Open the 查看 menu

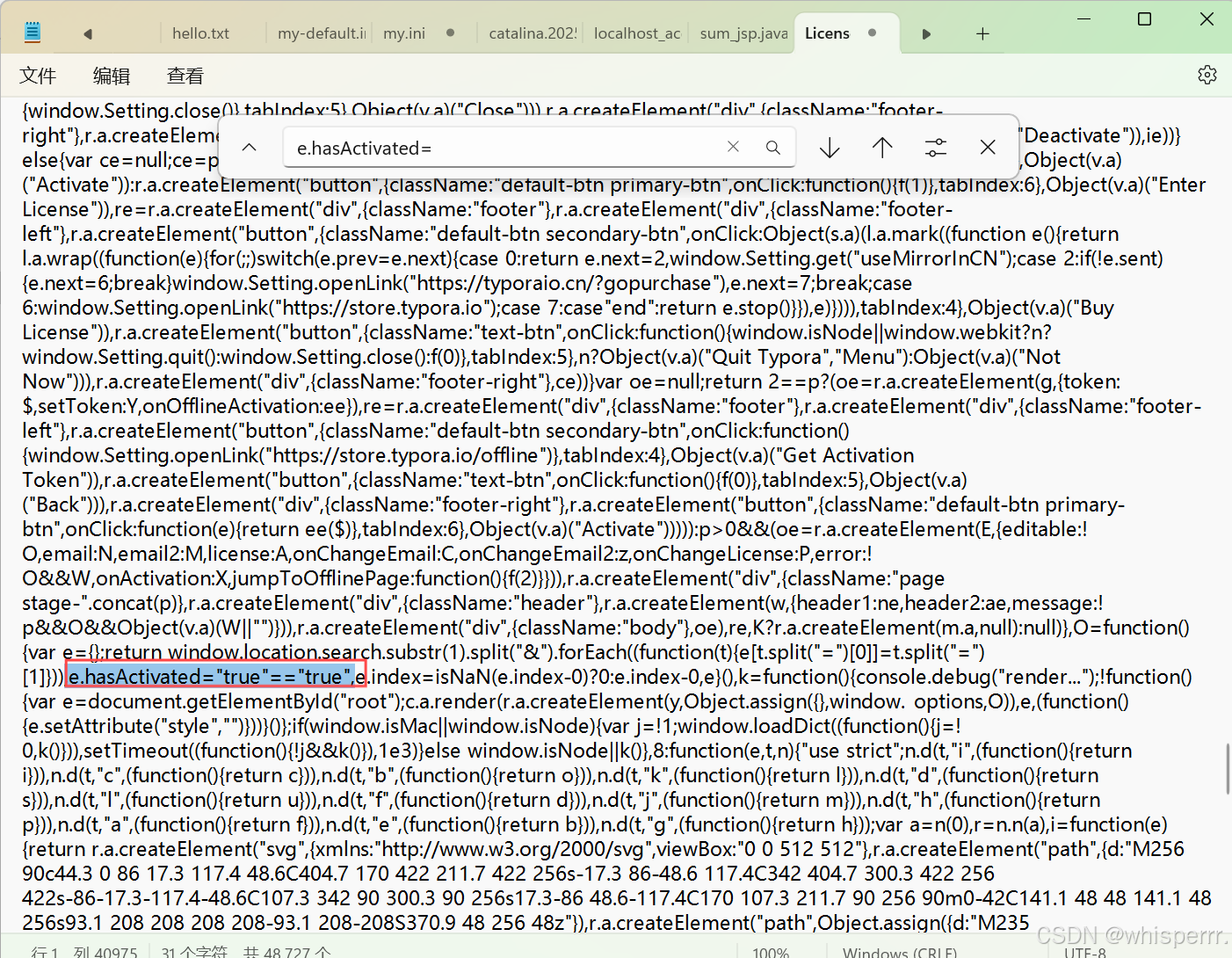185,76
